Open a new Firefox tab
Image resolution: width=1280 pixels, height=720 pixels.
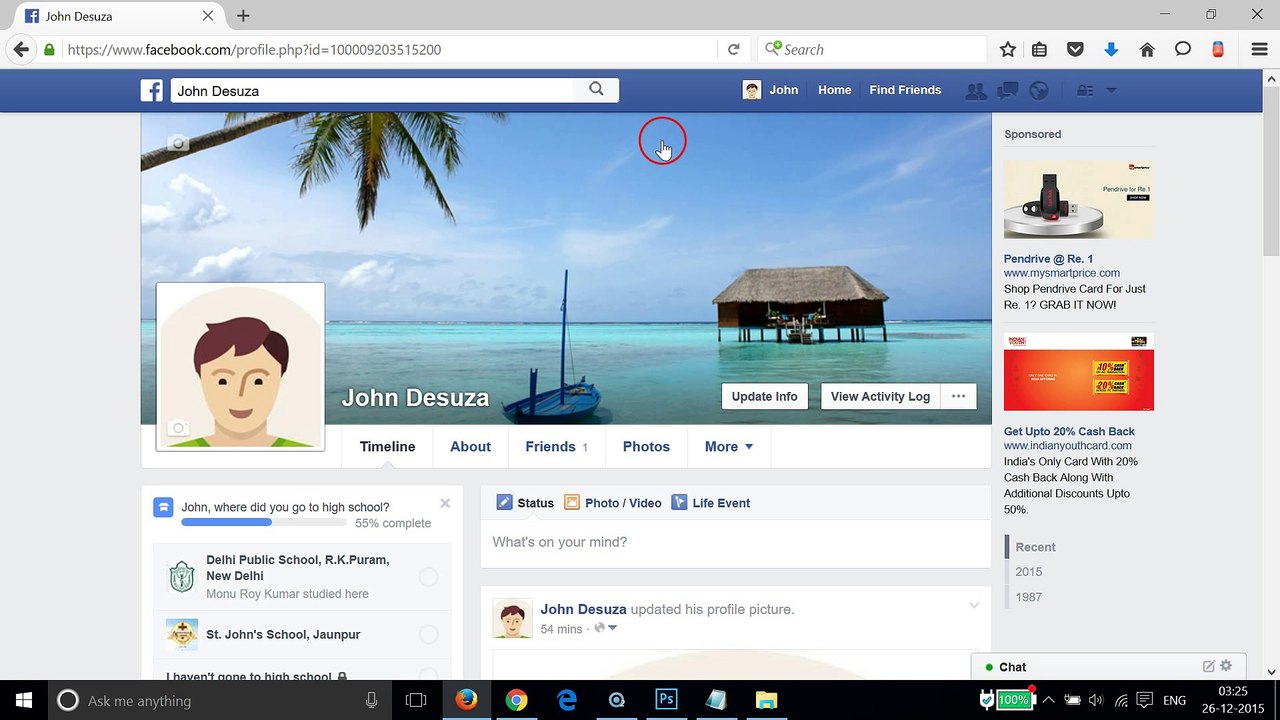[x=243, y=16]
